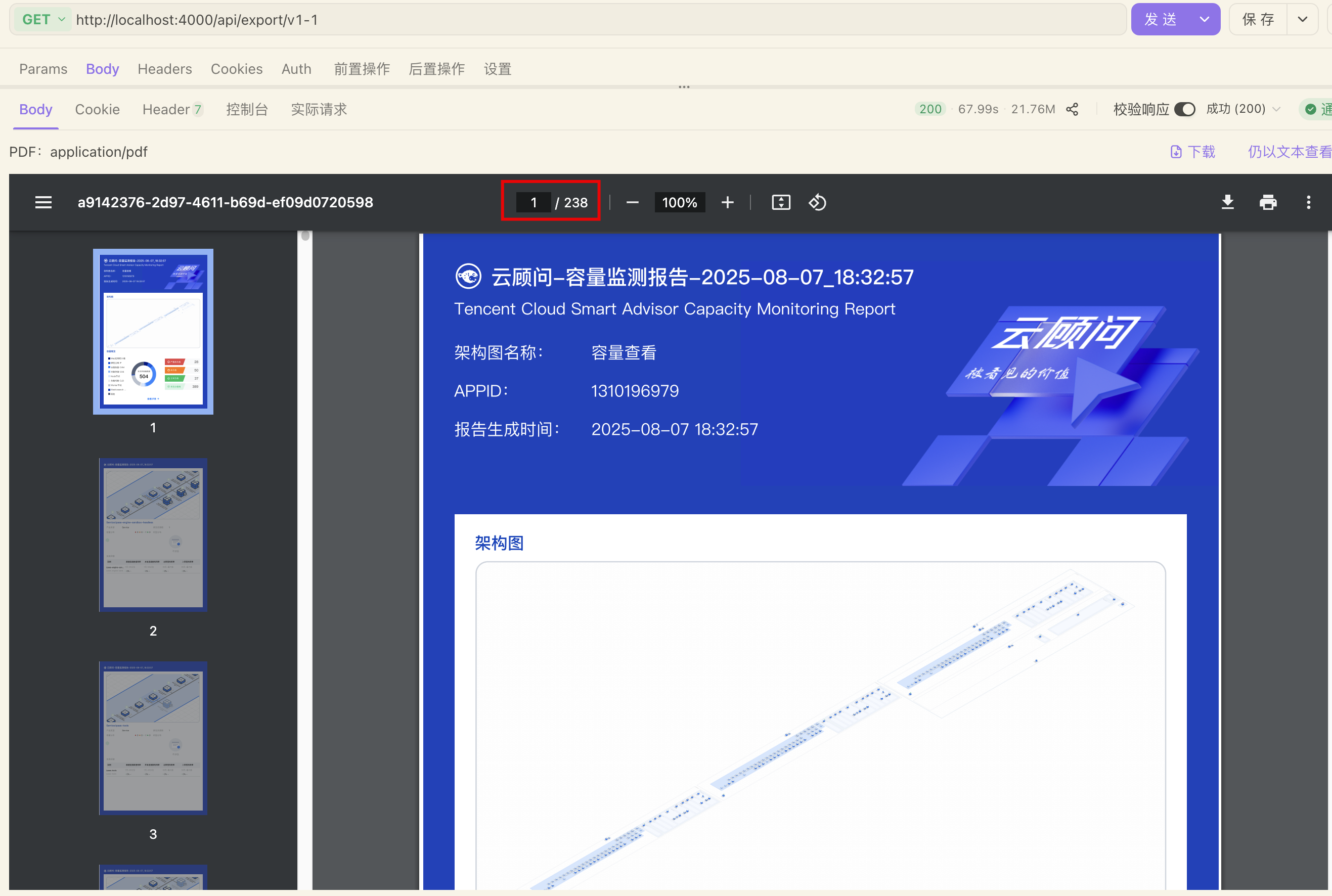Screen dimensions: 1332x896
Task: Open the GET method dropdown
Action: pyautogui.click(x=43, y=19)
